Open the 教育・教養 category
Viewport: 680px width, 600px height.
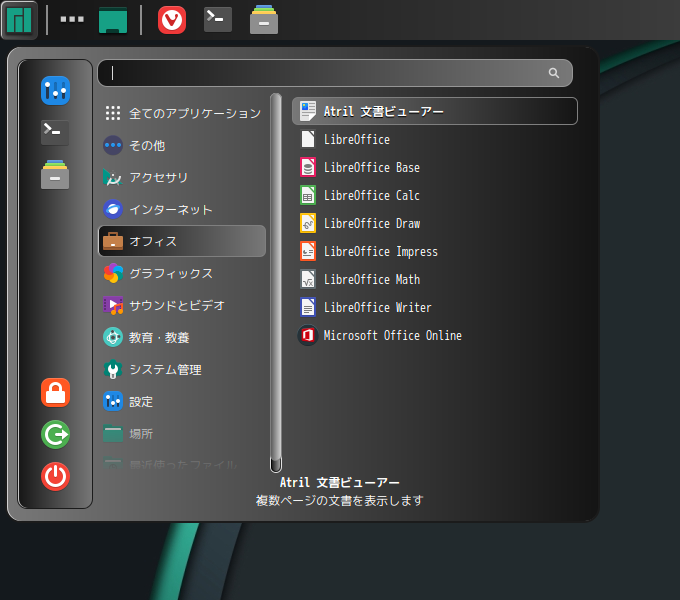pyautogui.click(x=182, y=337)
